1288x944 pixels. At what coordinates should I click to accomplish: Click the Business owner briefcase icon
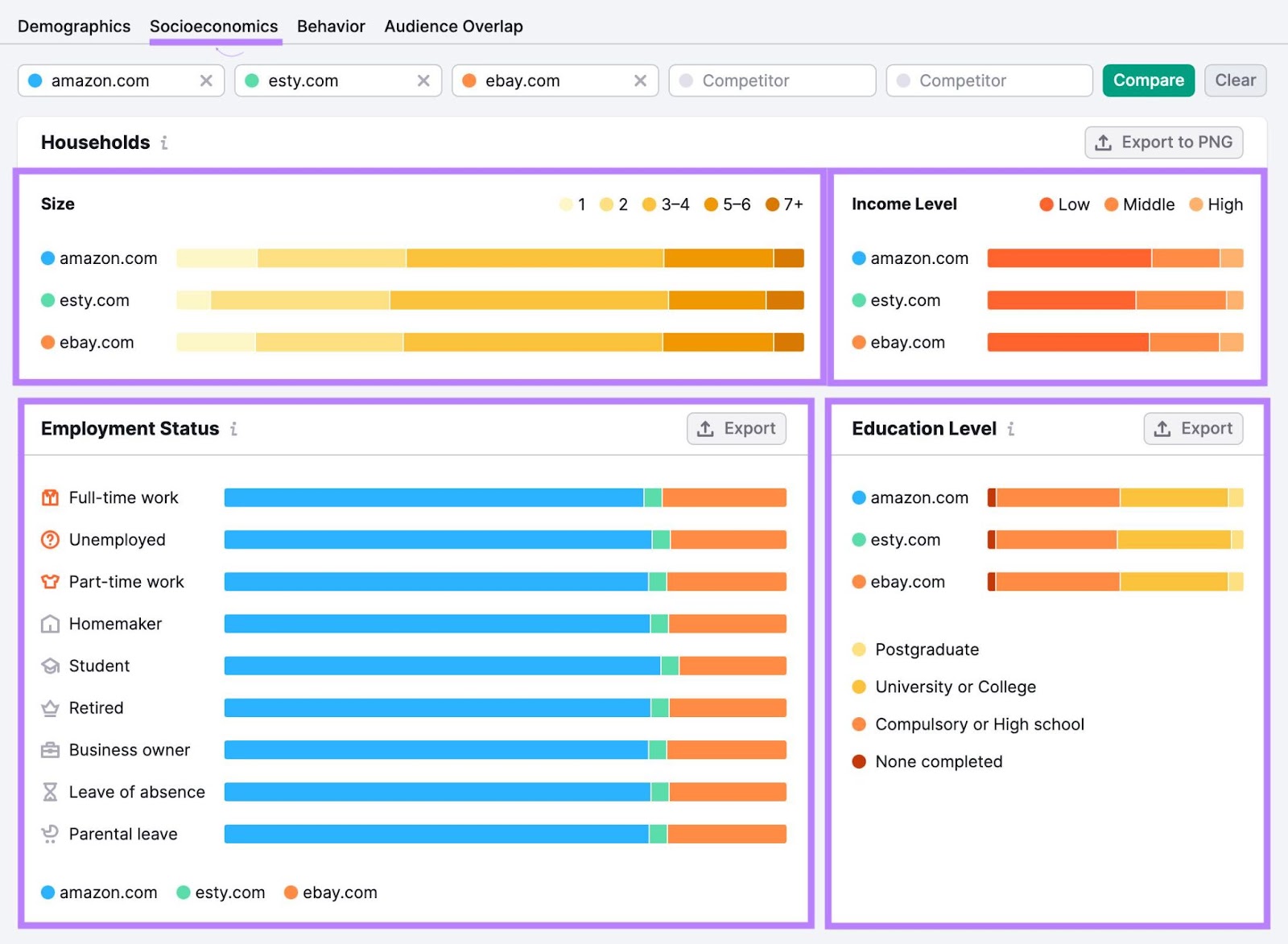49,749
